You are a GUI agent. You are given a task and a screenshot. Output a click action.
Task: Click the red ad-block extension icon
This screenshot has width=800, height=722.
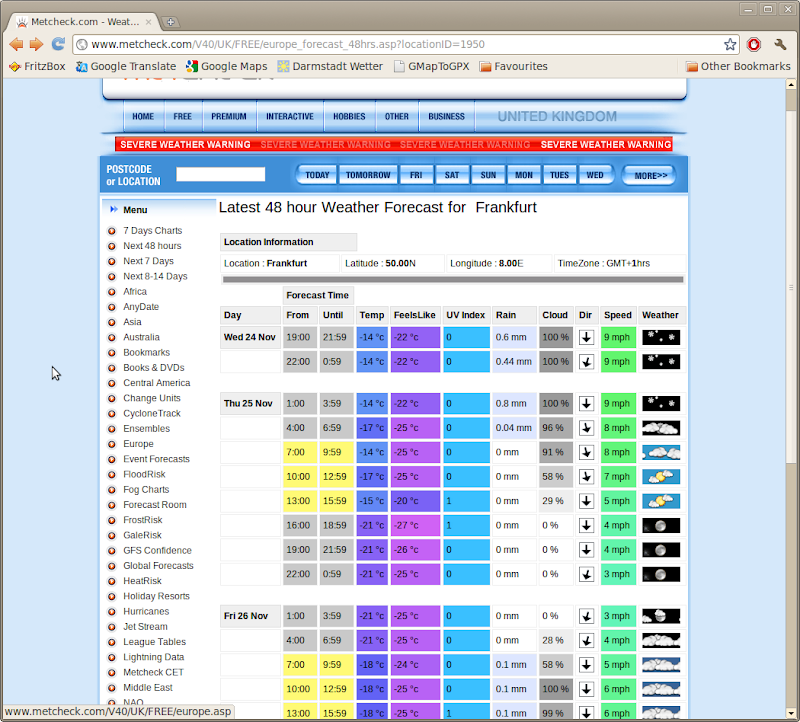tap(754, 44)
